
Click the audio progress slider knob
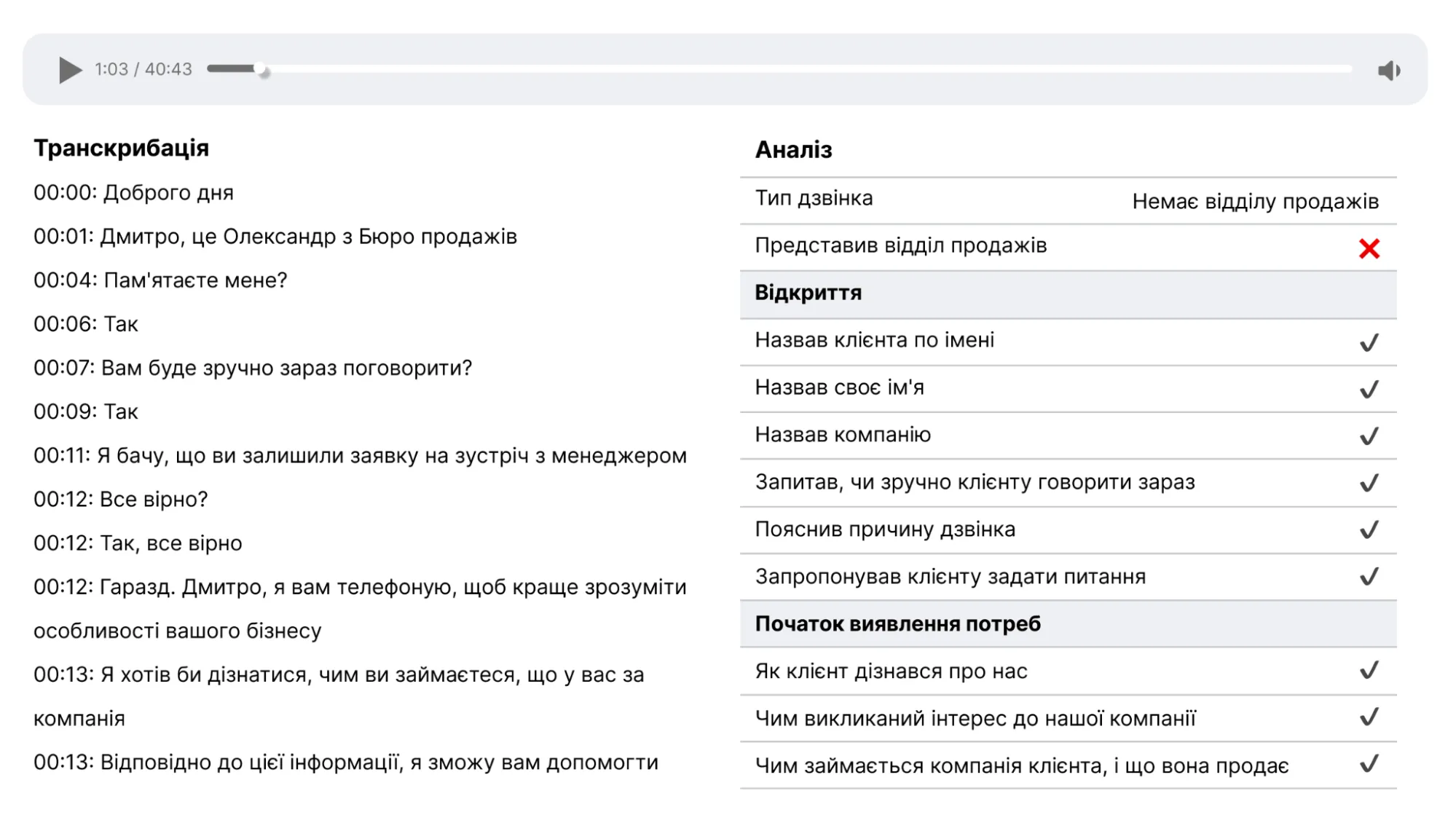click(261, 70)
